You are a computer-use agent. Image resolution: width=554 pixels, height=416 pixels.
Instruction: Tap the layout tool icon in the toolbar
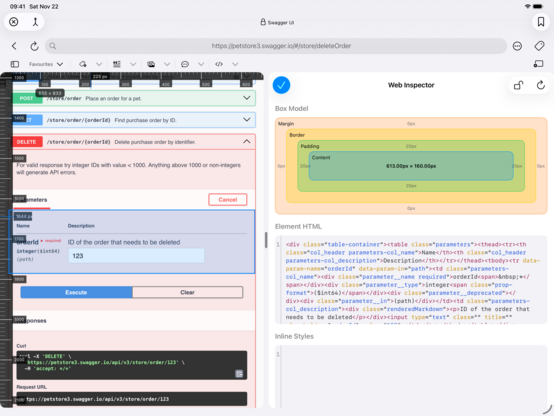(x=117, y=64)
